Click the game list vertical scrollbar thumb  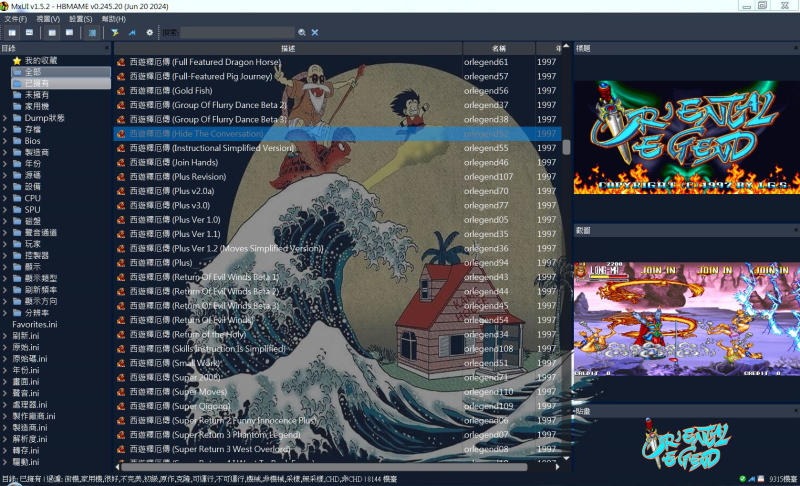tap(566, 147)
